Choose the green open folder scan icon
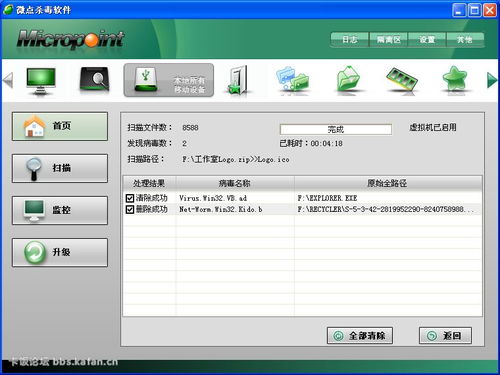The width and height of the screenshot is (500, 375). pyautogui.click(x=348, y=79)
